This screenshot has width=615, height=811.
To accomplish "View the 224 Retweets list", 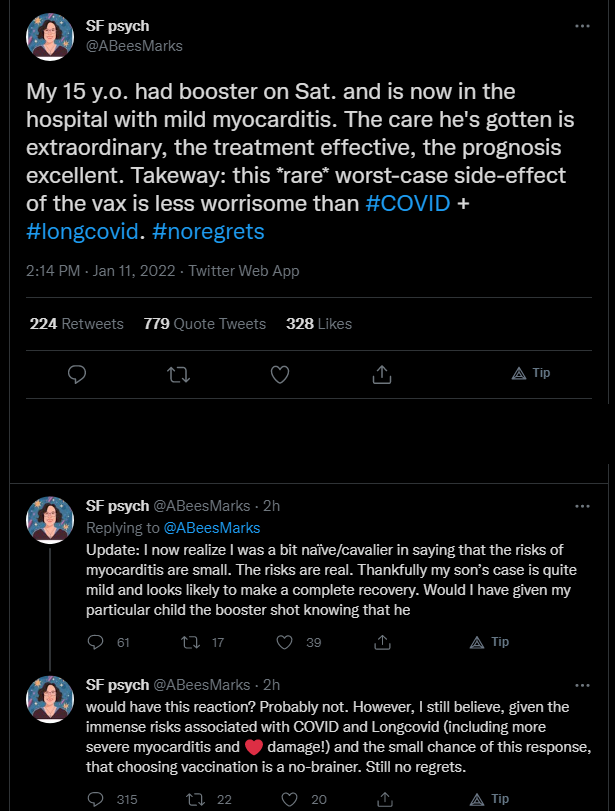I will point(77,324).
